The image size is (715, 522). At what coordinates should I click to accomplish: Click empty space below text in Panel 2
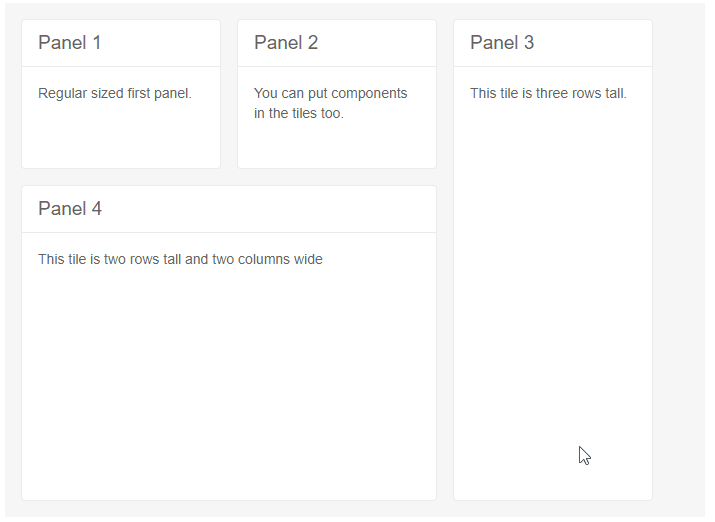[336, 146]
